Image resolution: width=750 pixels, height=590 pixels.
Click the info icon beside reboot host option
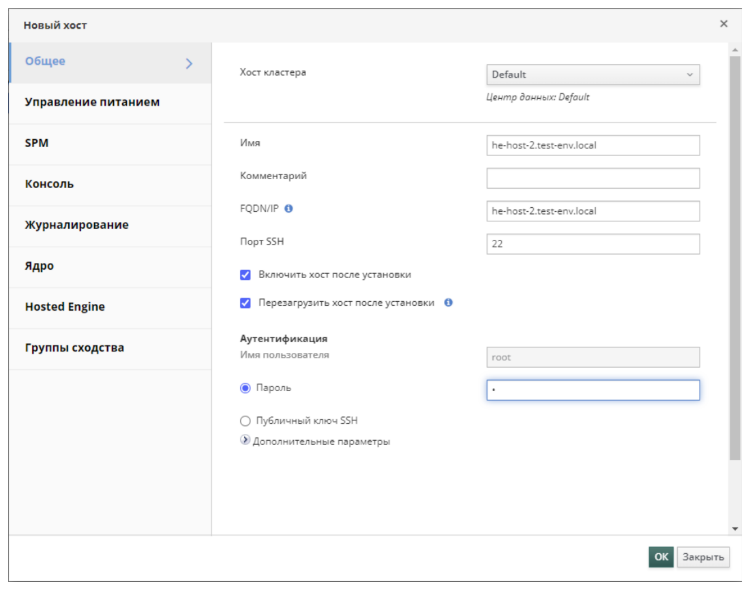pos(448,302)
